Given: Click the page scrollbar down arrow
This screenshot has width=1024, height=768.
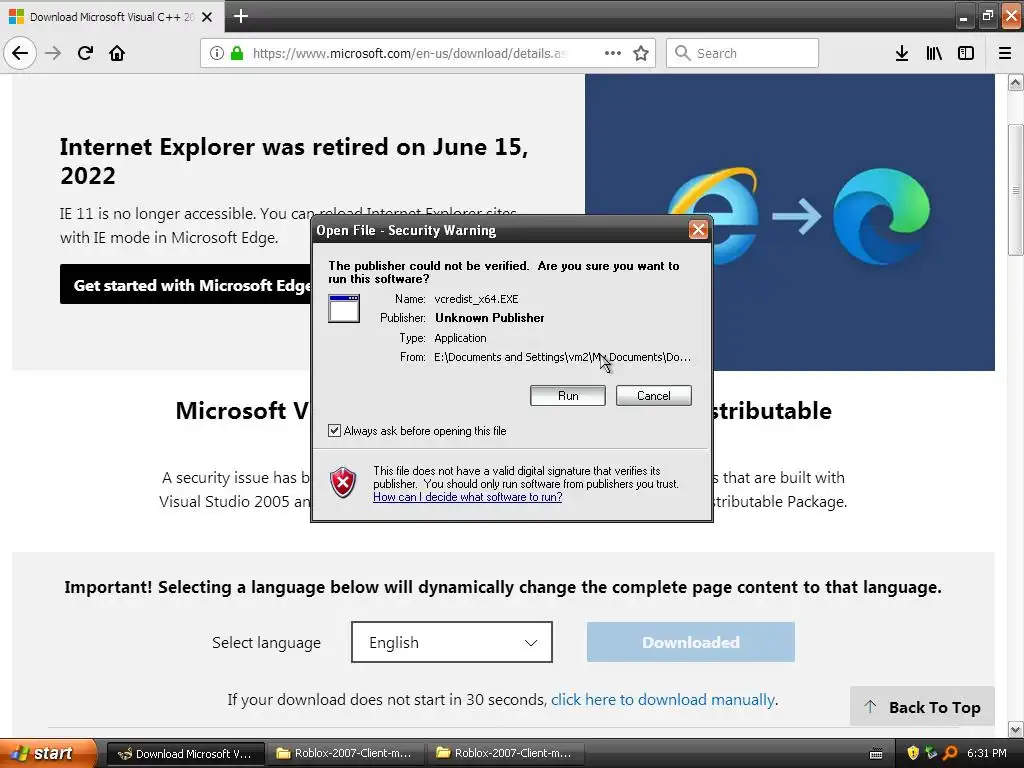Looking at the screenshot, I should (1016, 729).
